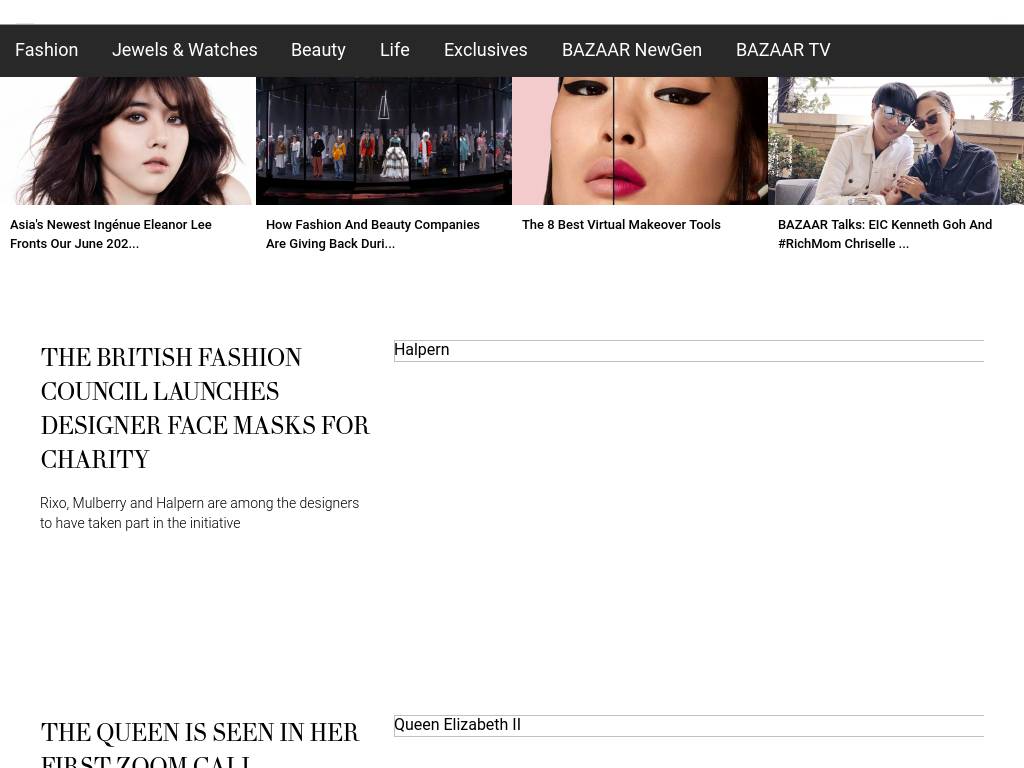1024x768 pixels.
Task: Open the Life category
Action: tap(394, 50)
